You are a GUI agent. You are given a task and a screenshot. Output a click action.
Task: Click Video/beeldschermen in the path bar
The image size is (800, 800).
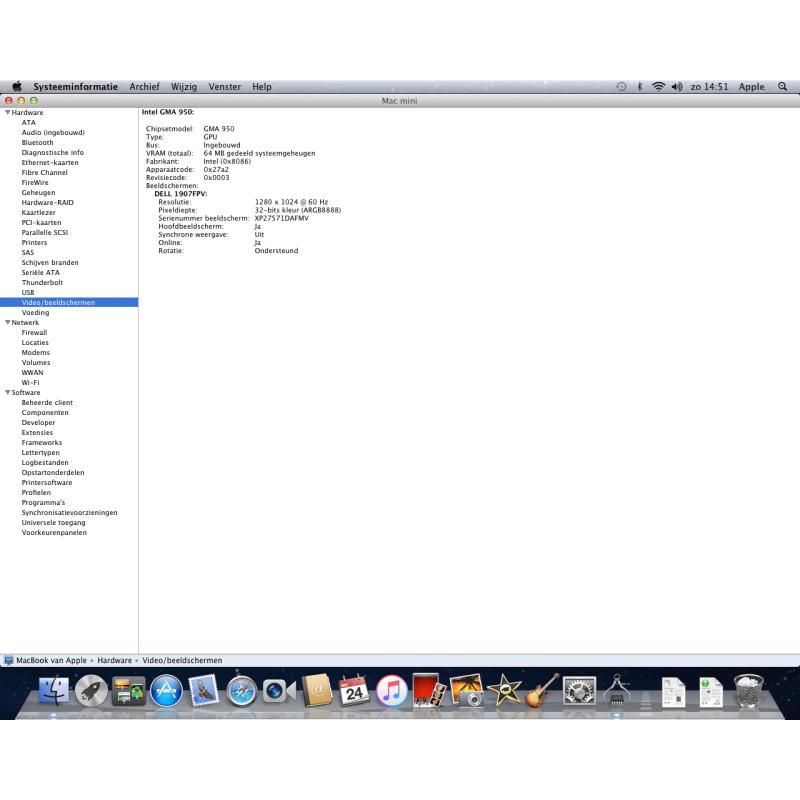[182, 660]
